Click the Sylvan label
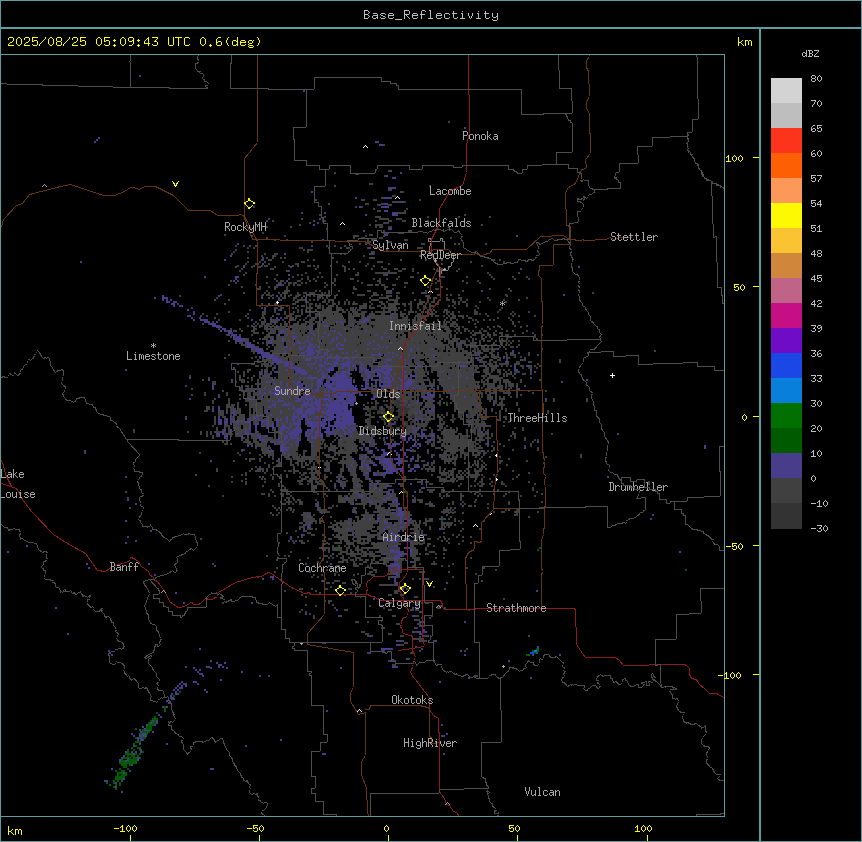The image size is (862, 842). tap(390, 245)
